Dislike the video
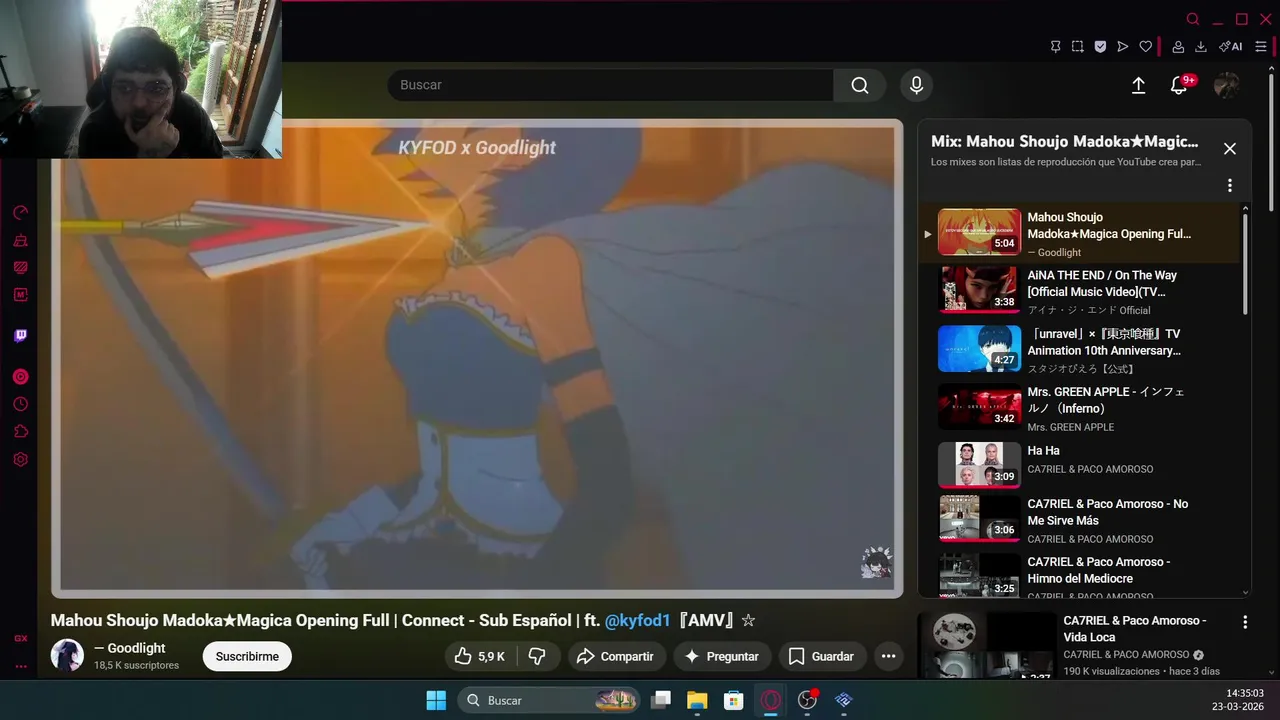Viewport: 1280px width, 720px height. [x=538, y=656]
